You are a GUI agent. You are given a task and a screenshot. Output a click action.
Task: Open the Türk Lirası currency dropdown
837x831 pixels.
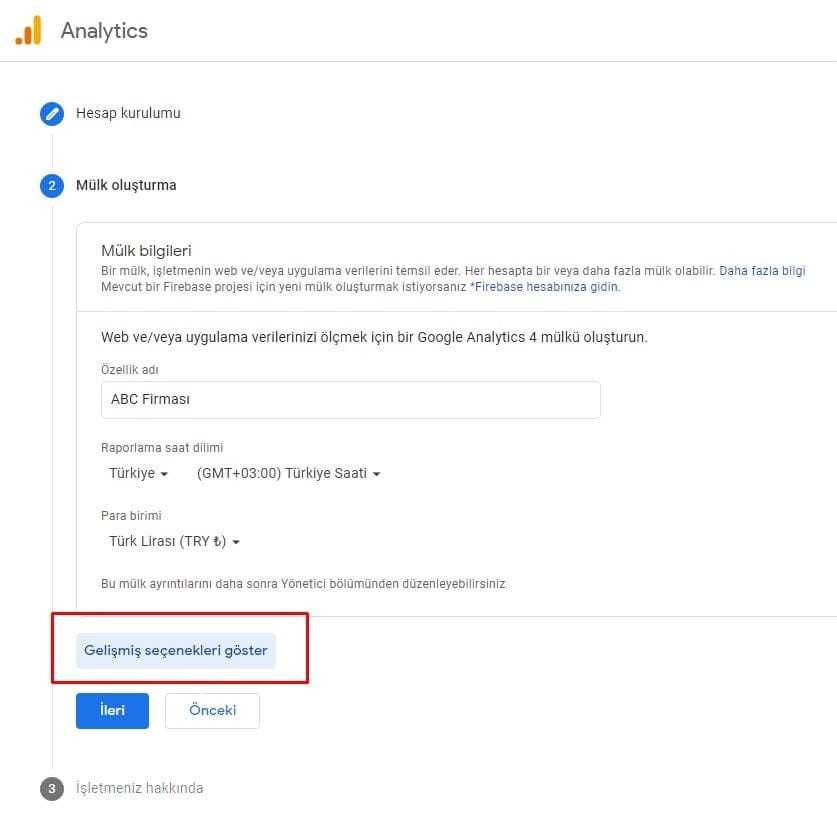click(174, 542)
